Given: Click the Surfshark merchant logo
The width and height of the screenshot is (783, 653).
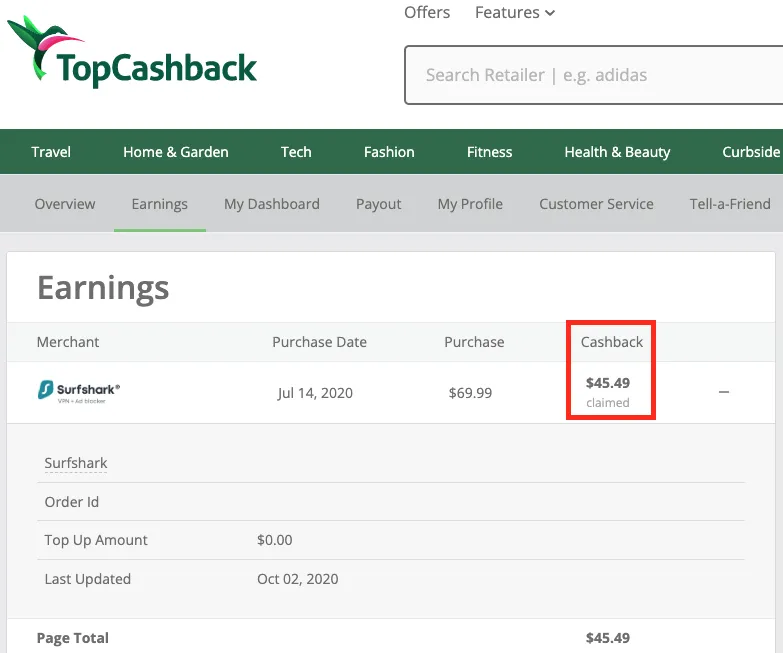Looking at the screenshot, I should (79, 392).
